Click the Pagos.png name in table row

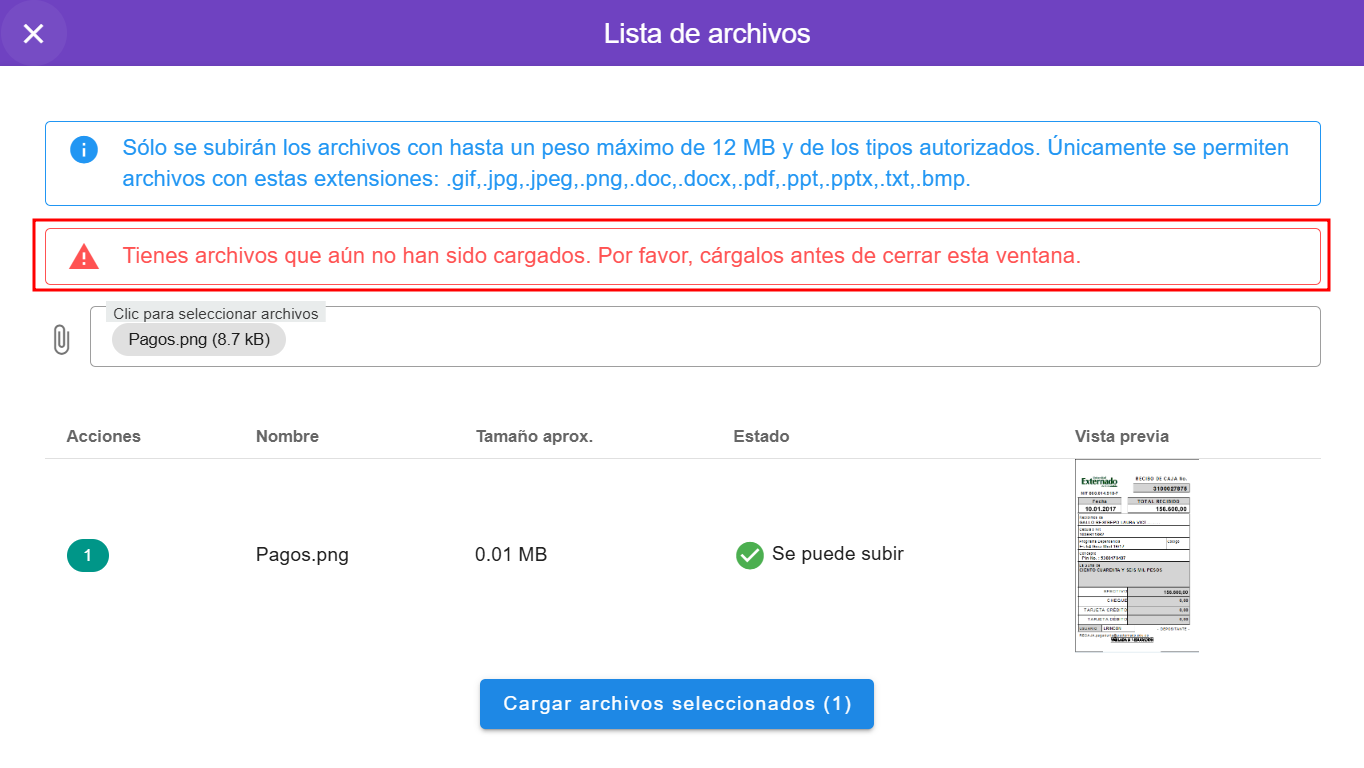(302, 555)
